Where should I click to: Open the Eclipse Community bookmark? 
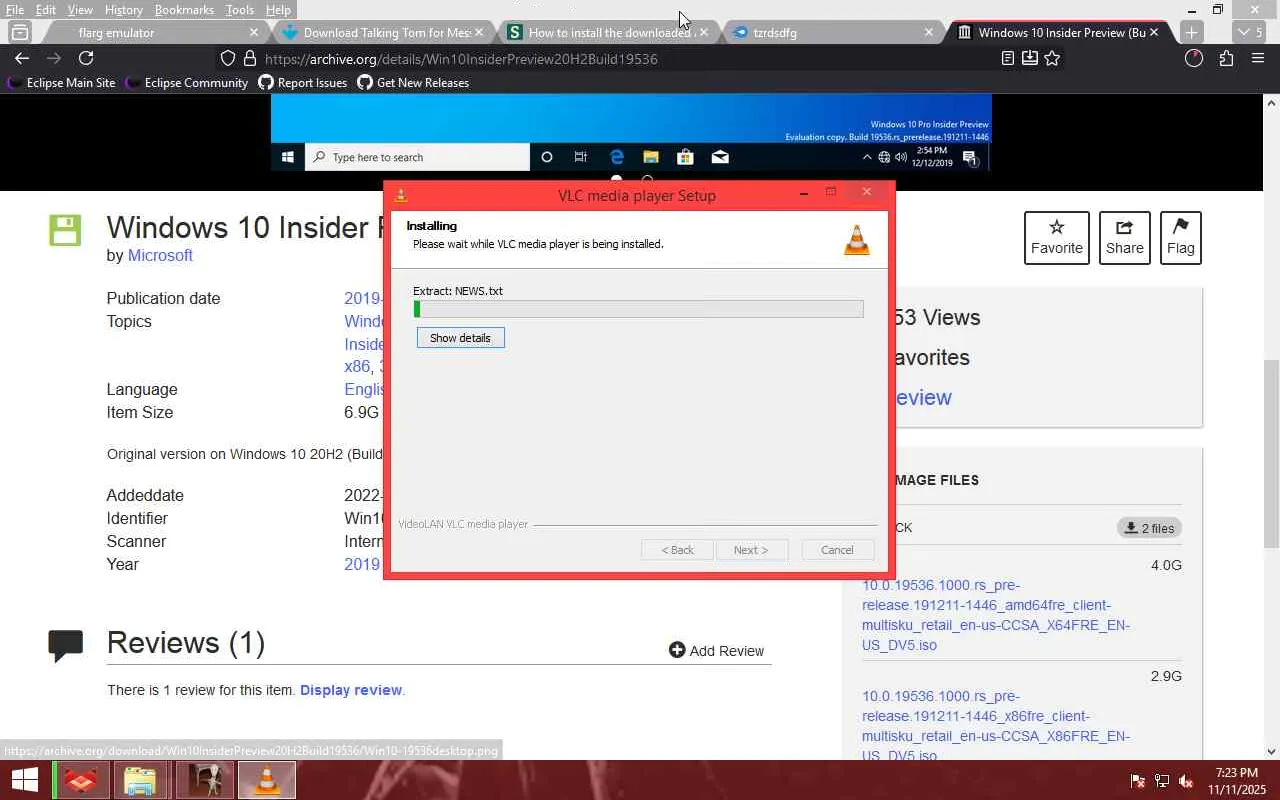tap(187, 83)
